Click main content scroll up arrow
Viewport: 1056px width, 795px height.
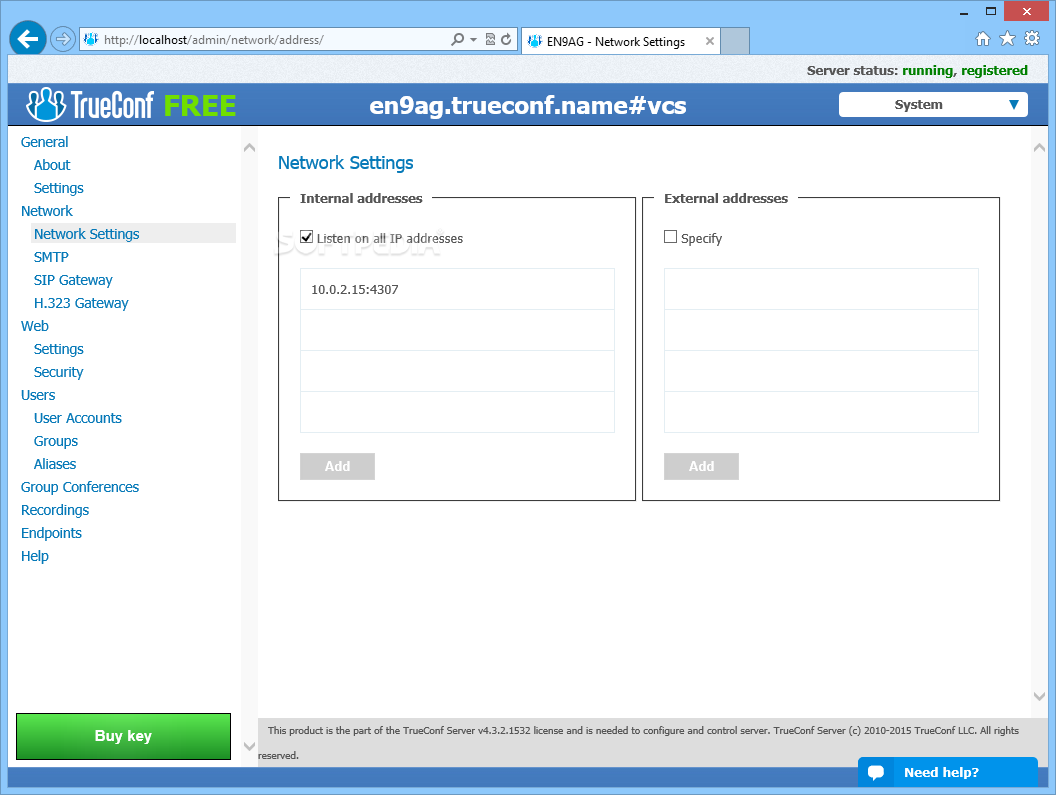(1039, 147)
